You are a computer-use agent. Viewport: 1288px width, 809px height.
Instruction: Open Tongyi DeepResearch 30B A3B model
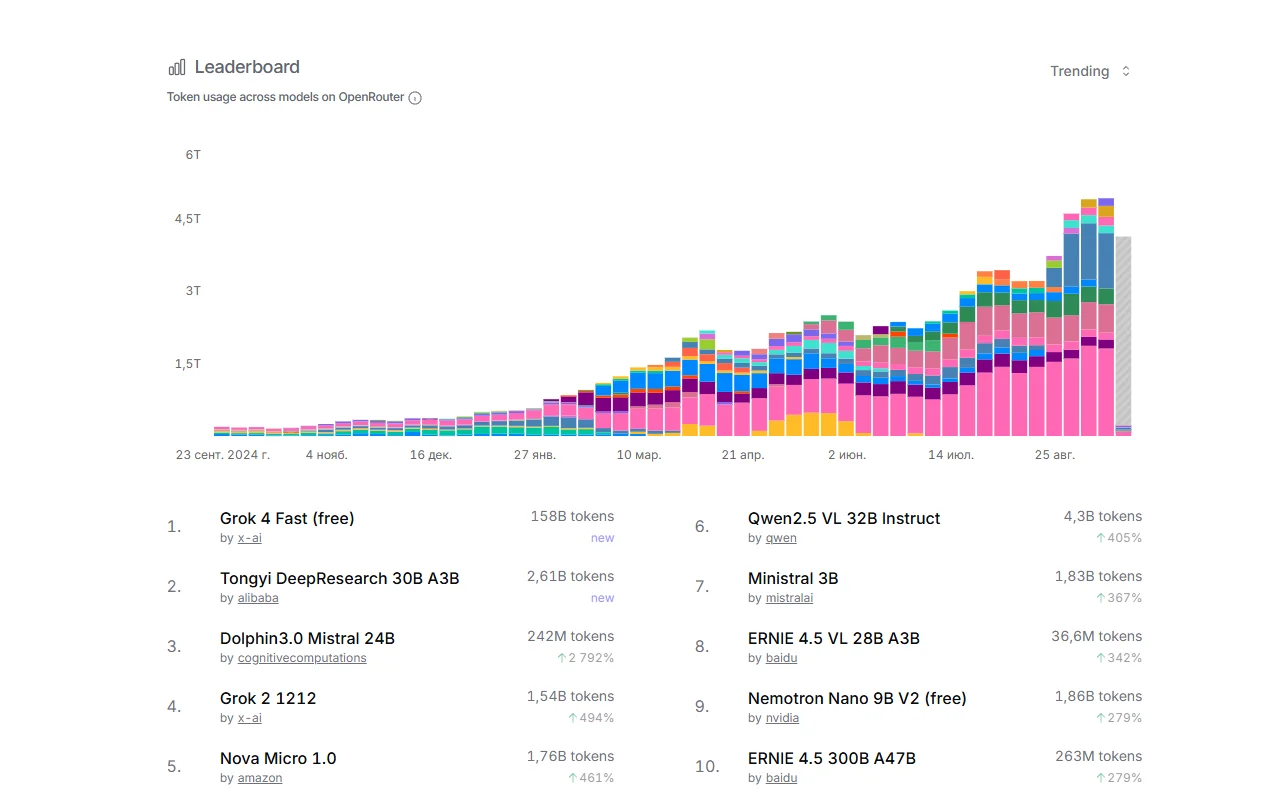point(339,578)
